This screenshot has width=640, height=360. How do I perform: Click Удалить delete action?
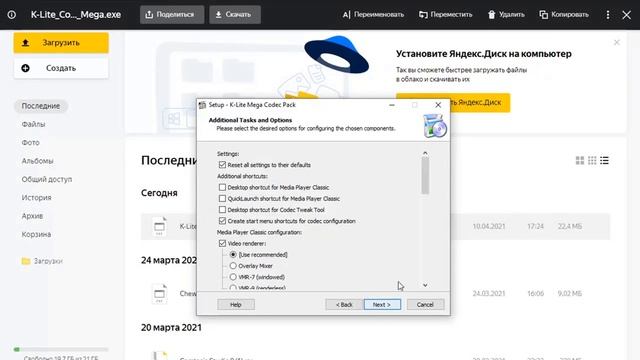coord(506,15)
